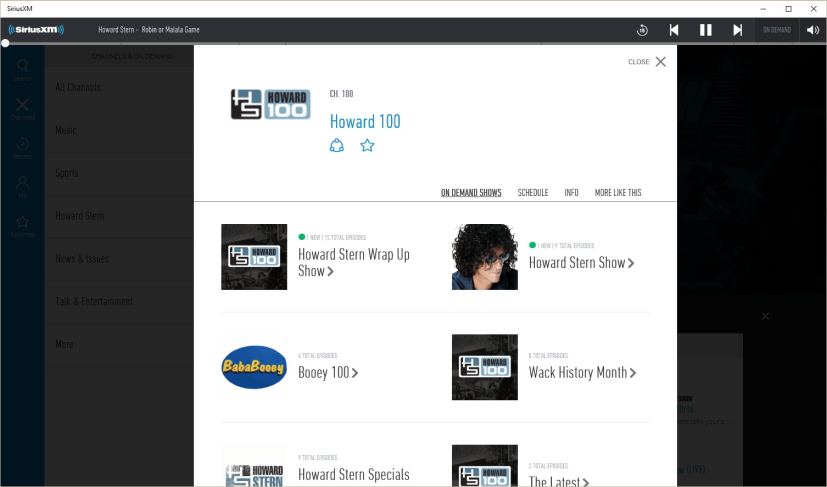This screenshot has width=827, height=487.
Task: Close the Howard 100 channel panel
Action: pyautogui.click(x=647, y=62)
